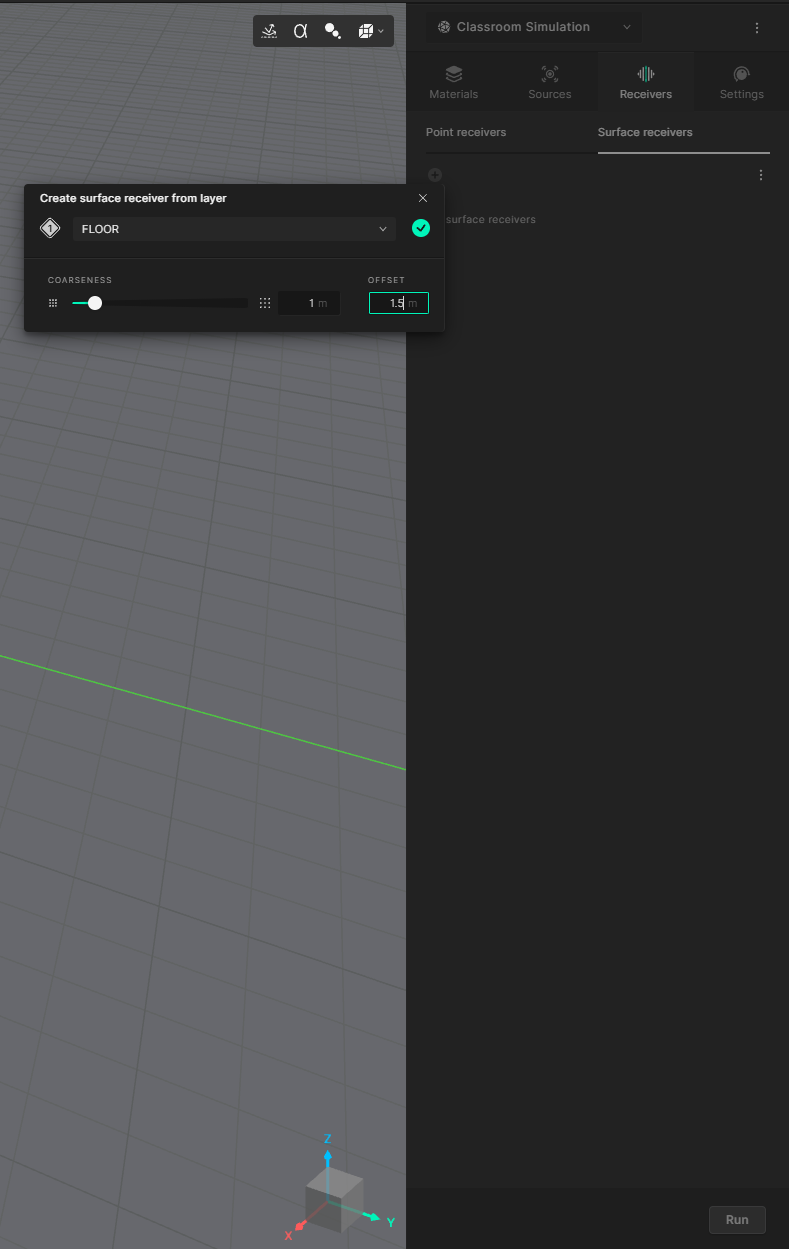Image resolution: width=789 pixels, height=1249 pixels.
Task: Click the Run button
Action: point(737,1219)
